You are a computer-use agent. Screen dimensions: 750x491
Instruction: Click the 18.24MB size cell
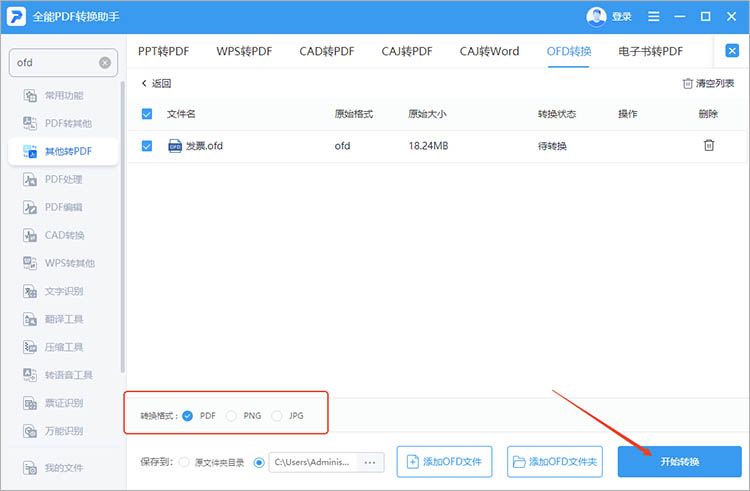(429, 146)
